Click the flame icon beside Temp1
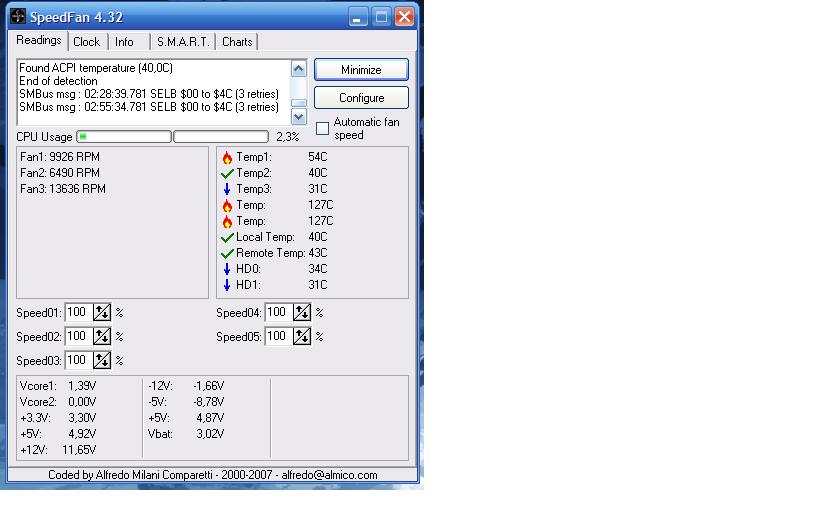840x525 pixels. (x=227, y=158)
